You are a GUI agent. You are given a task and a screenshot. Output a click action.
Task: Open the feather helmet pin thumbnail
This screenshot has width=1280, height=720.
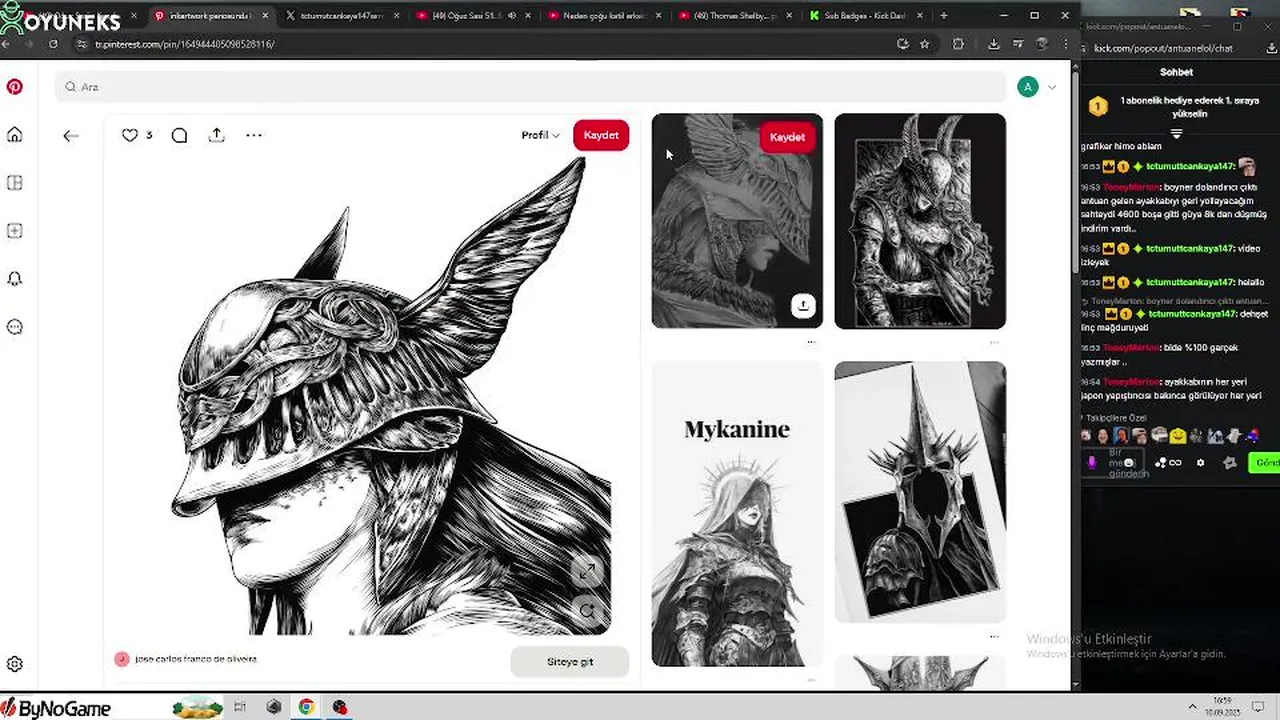(x=737, y=221)
